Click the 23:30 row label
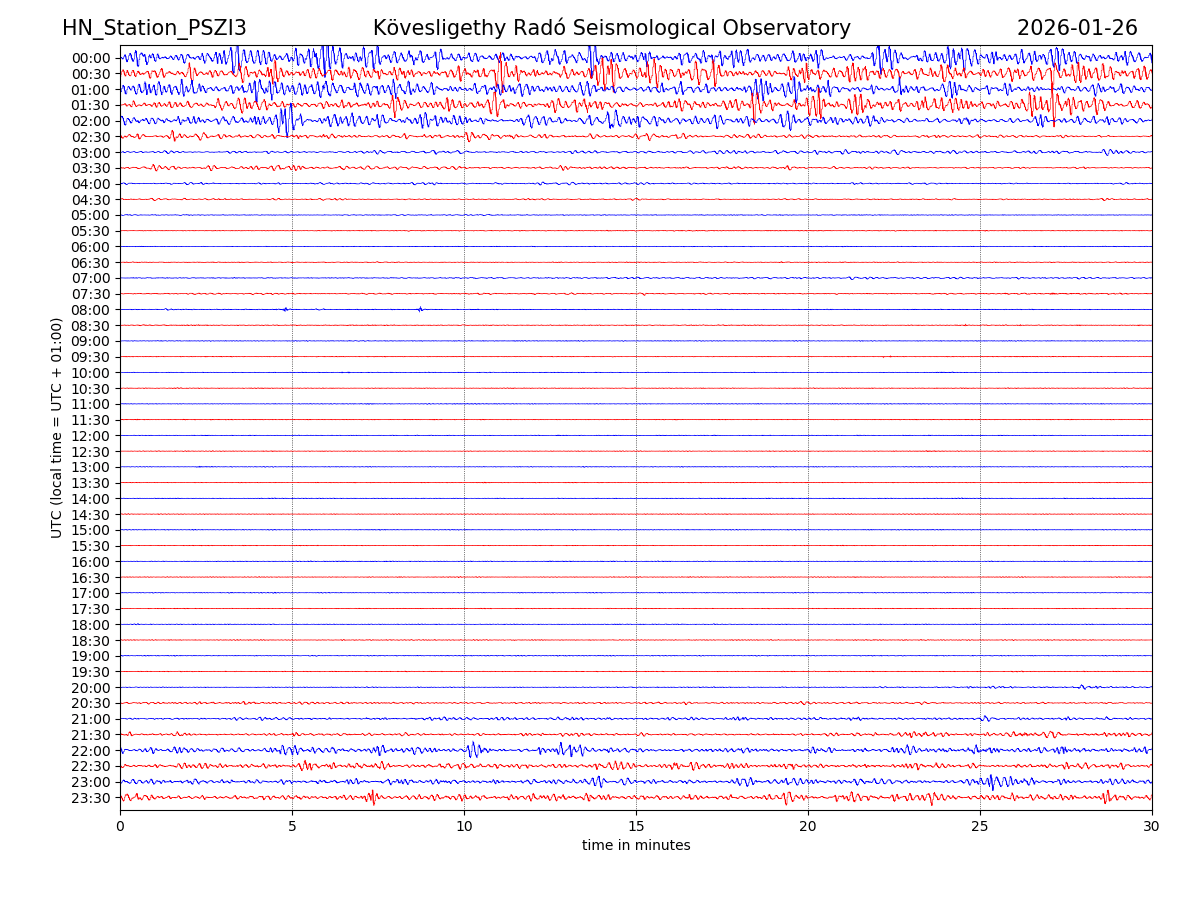Image resolution: width=1200 pixels, height=900 pixels. [91, 798]
